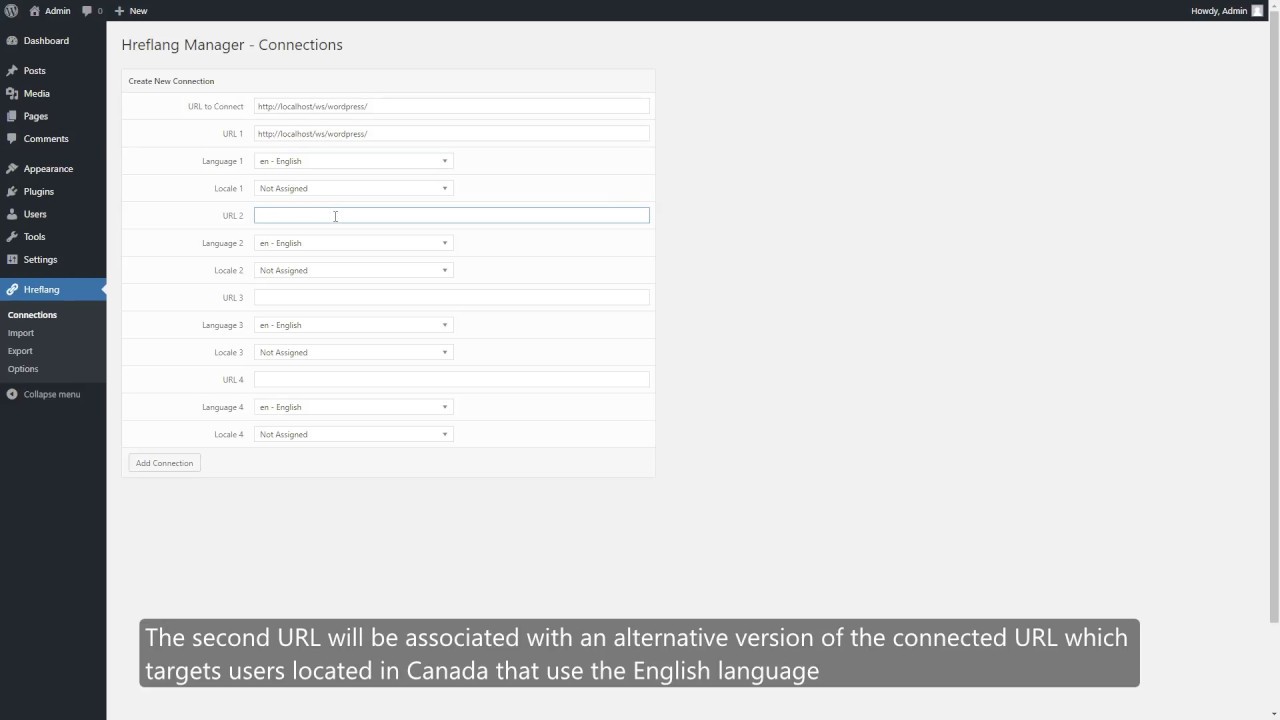Open the Media library icon
The width and height of the screenshot is (1280, 720).
coord(12,94)
